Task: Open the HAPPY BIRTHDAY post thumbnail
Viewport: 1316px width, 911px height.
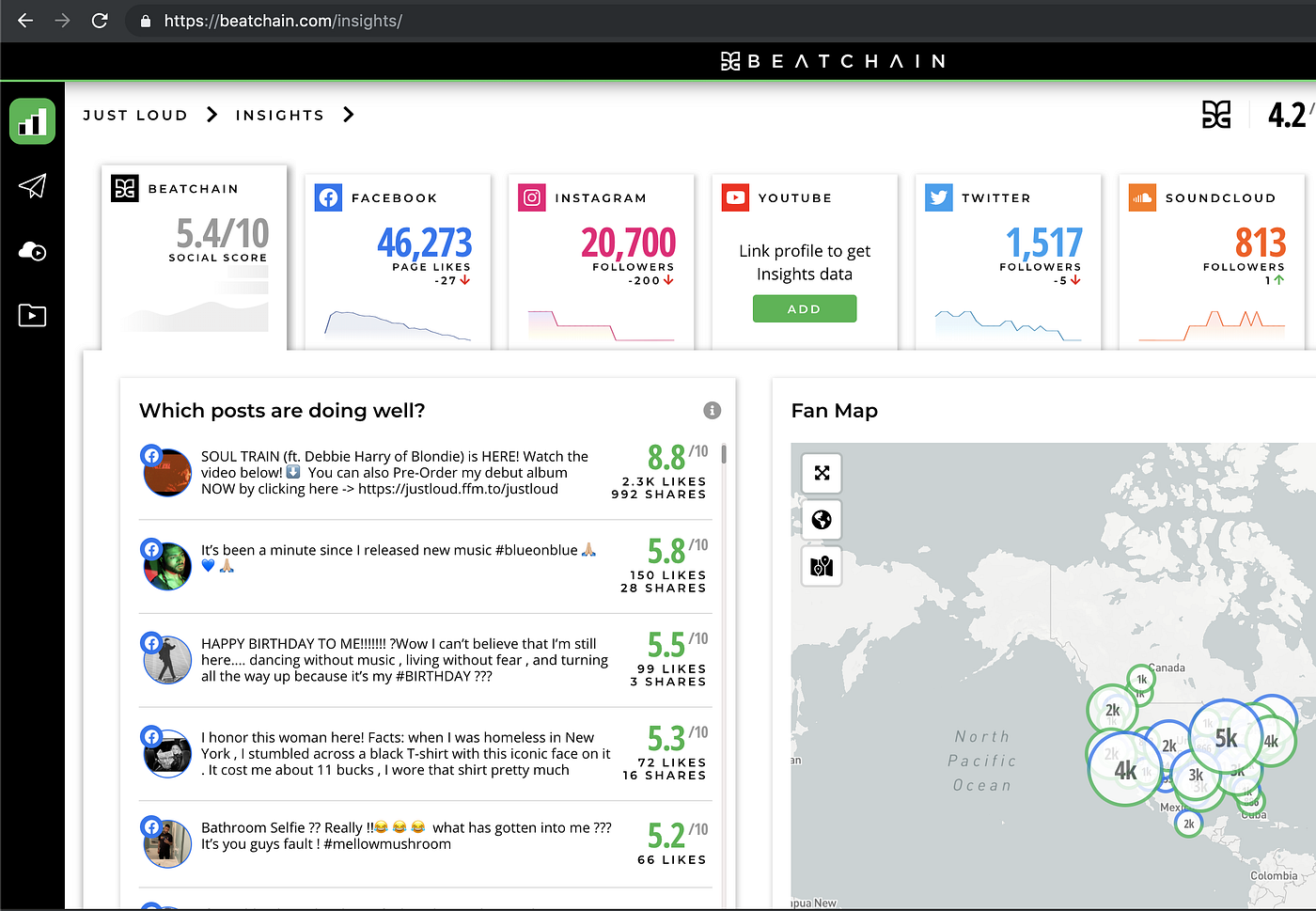Action: pyautogui.click(x=167, y=659)
